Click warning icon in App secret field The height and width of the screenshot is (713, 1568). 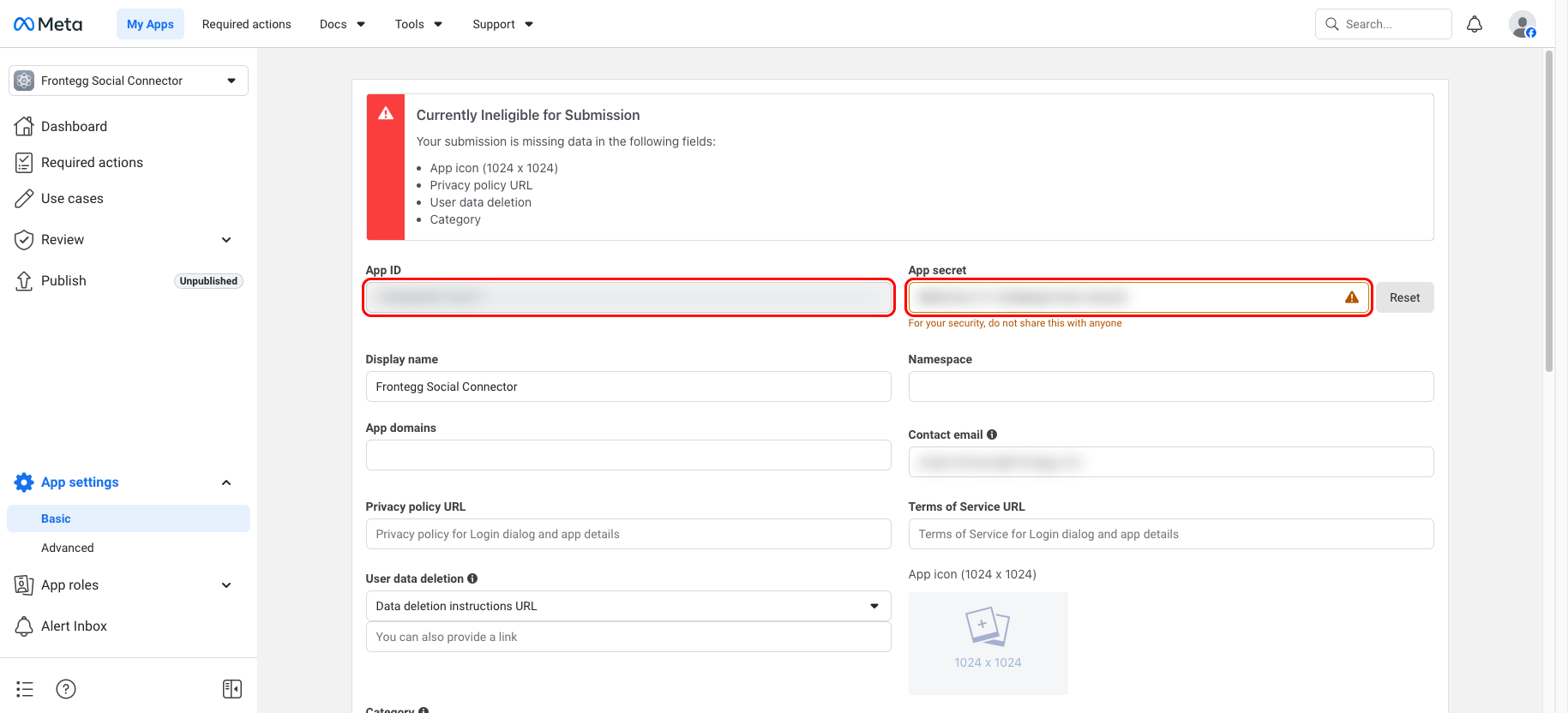tap(1352, 297)
